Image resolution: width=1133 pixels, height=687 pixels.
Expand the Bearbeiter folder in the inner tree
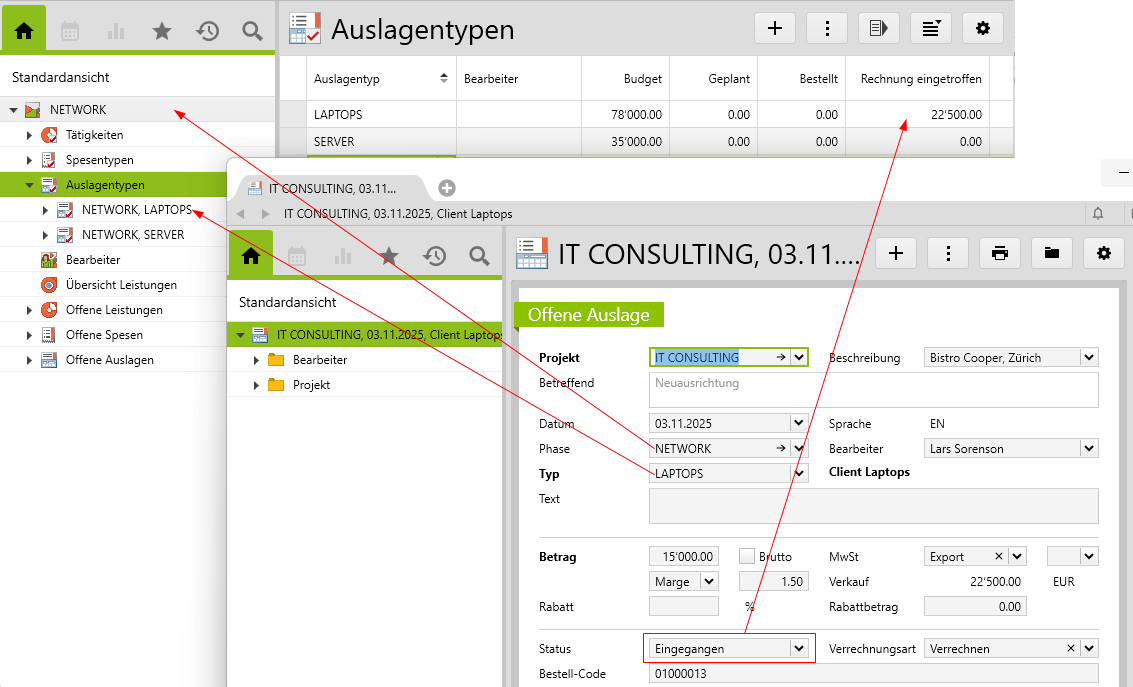[x=256, y=360]
